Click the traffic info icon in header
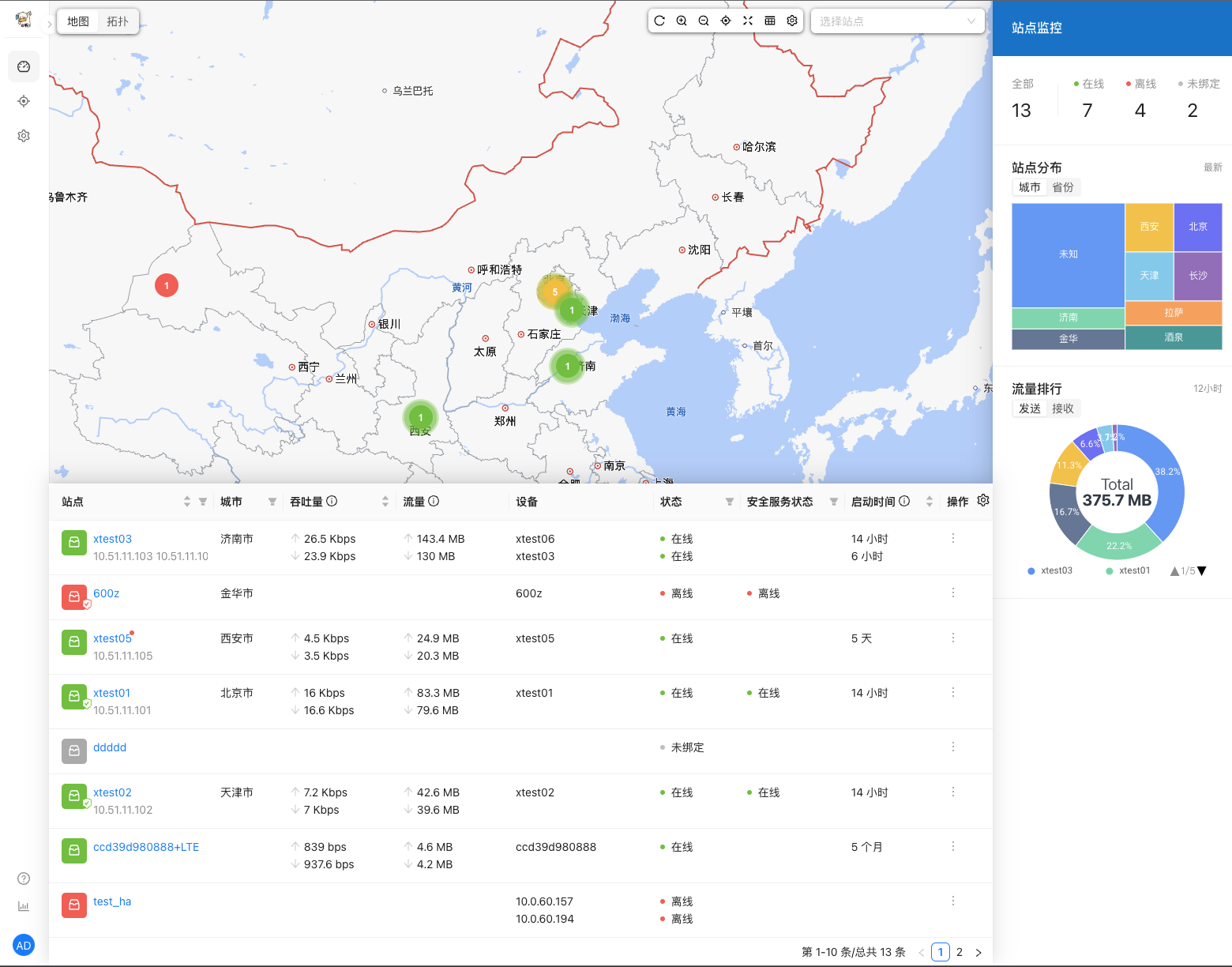Viewport: 1232px width, 967px height. click(x=434, y=501)
